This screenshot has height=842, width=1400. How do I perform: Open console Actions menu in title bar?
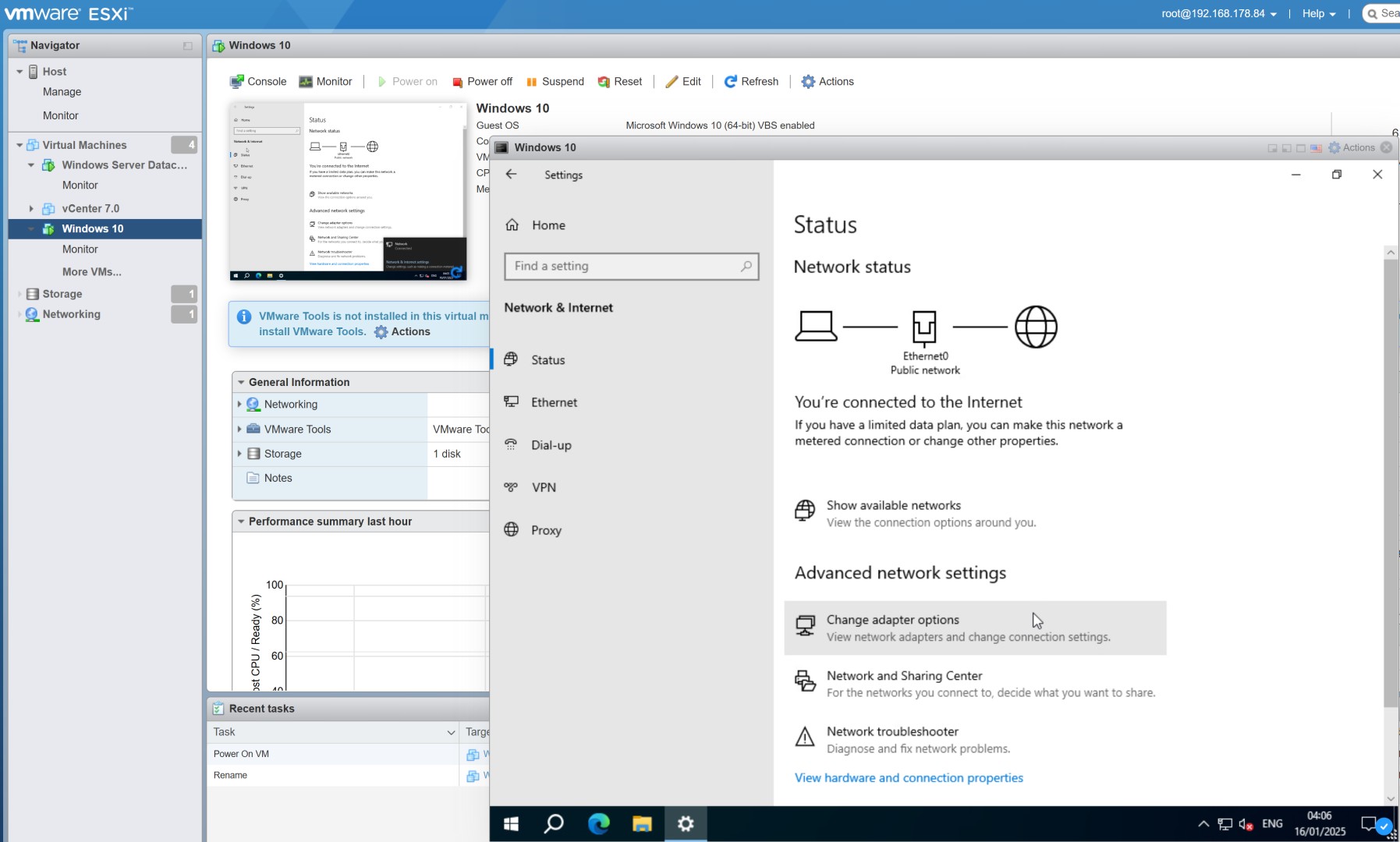pyautogui.click(x=1352, y=147)
